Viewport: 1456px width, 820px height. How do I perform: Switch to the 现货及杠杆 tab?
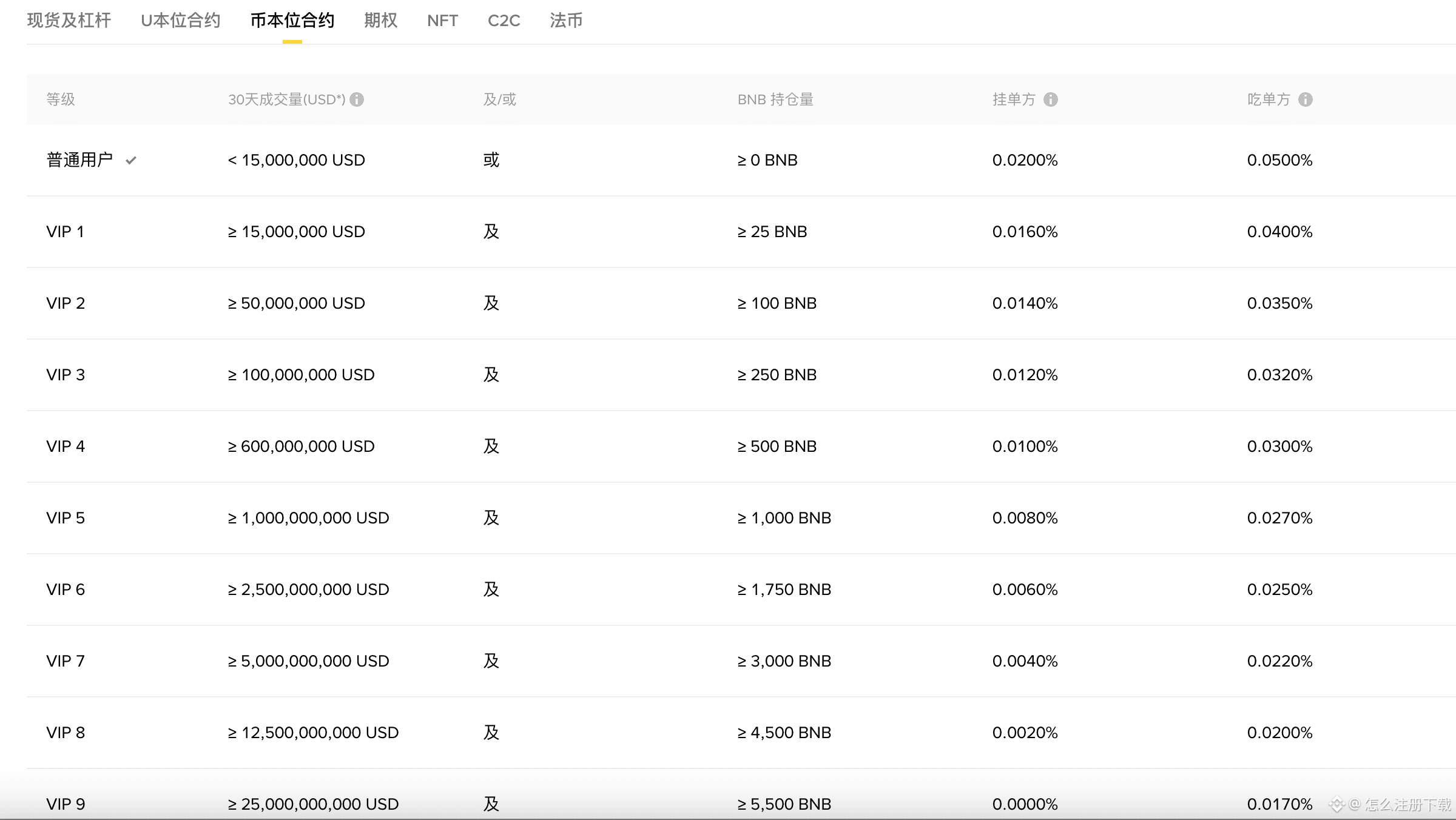(x=69, y=20)
